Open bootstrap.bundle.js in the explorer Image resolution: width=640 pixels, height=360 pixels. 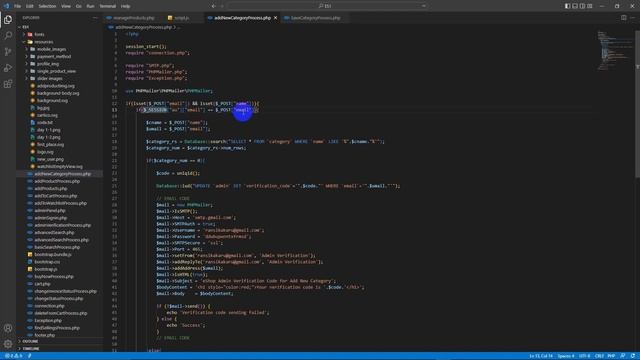(x=53, y=254)
